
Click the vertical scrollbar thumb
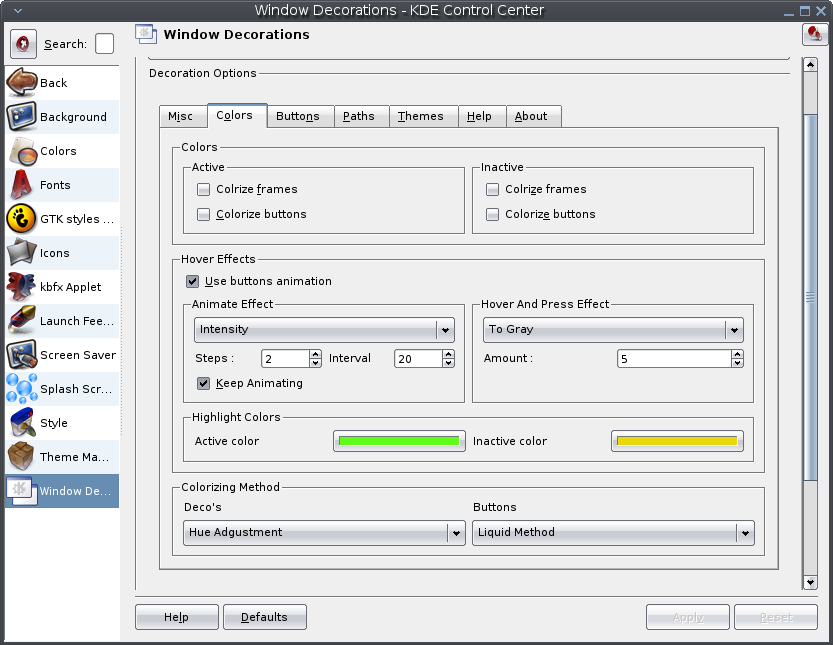pos(810,298)
